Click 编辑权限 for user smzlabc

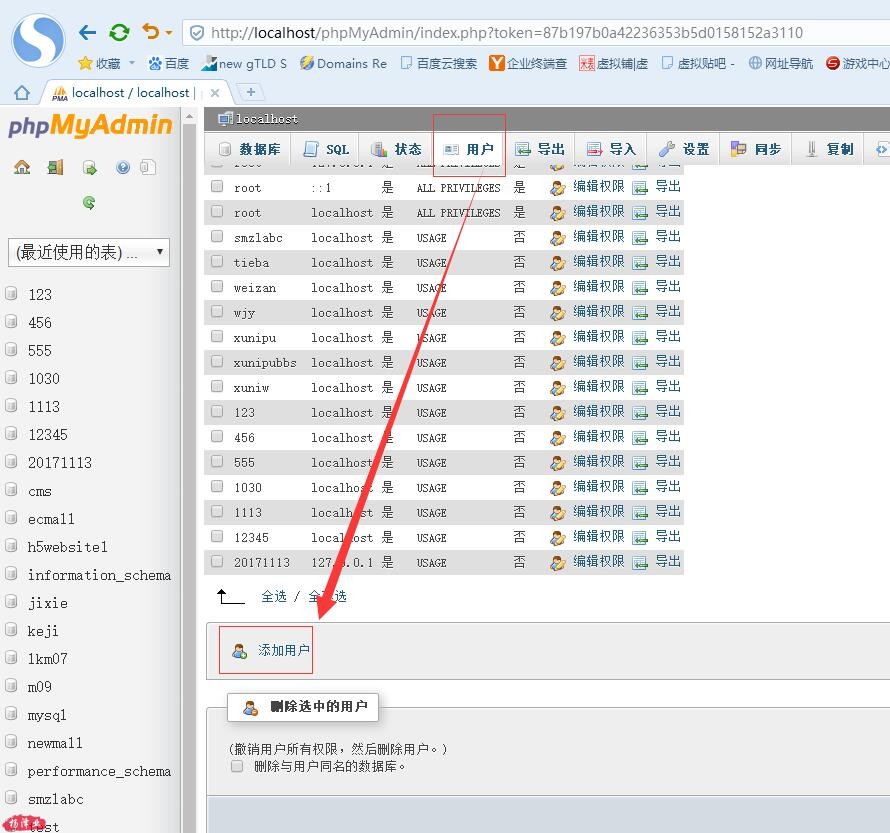tap(598, 237)
